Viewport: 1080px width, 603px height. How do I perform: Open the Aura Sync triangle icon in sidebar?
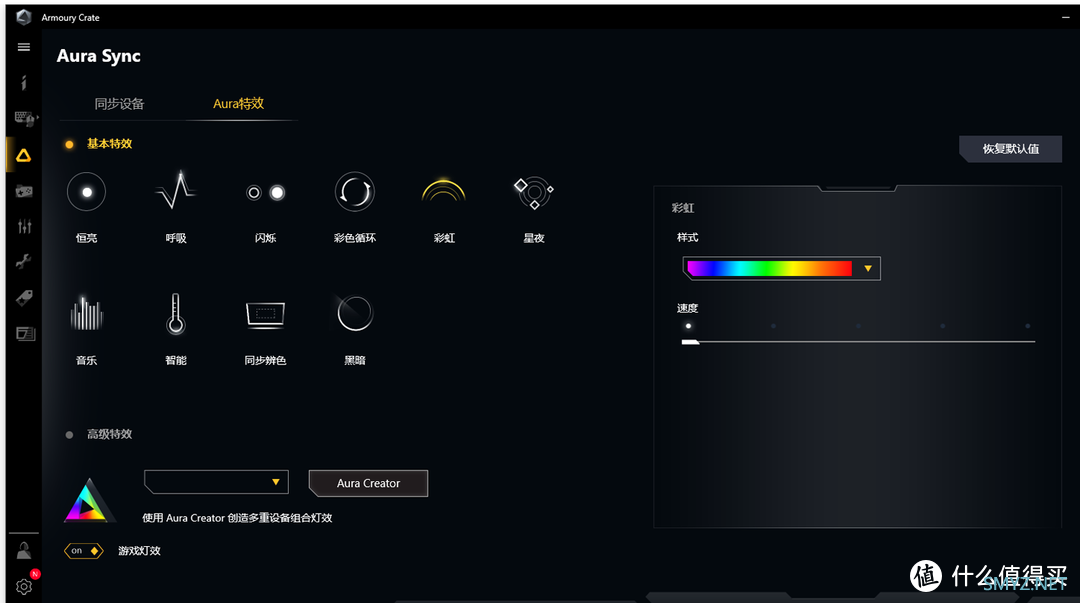point(23,155)
